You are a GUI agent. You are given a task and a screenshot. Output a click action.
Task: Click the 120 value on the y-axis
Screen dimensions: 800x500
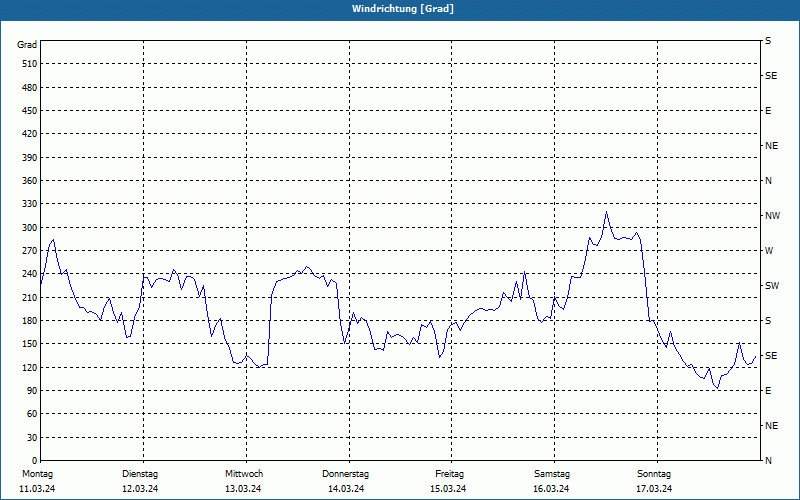(x=30, y=367)
